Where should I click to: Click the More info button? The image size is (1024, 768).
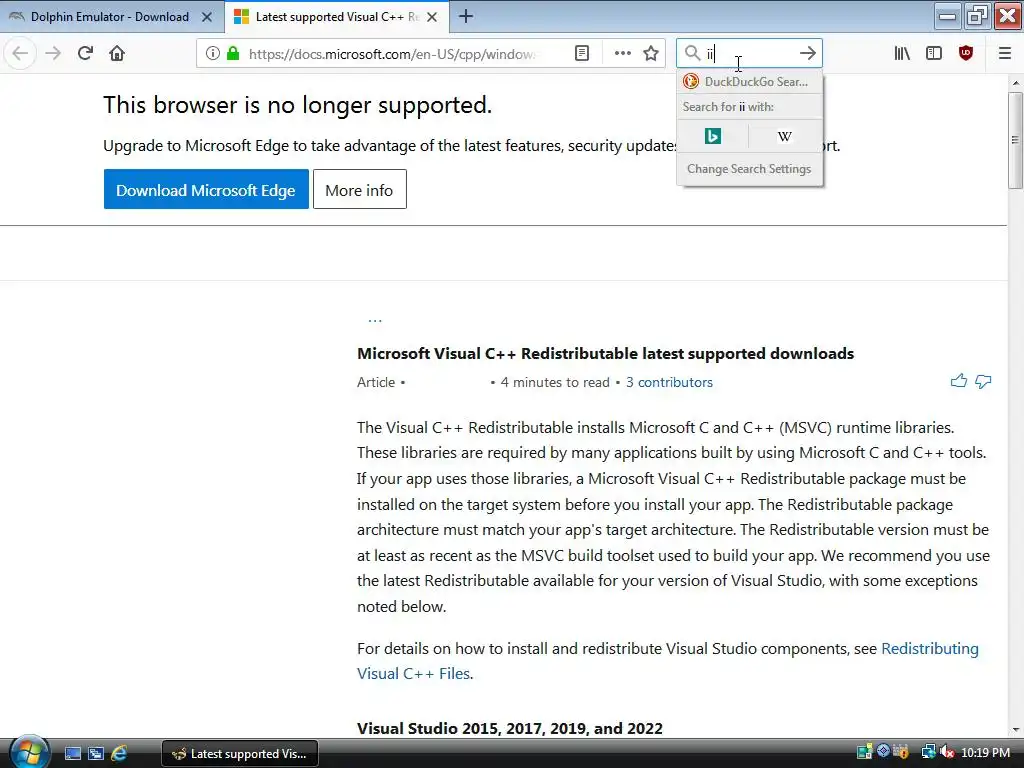359,189
